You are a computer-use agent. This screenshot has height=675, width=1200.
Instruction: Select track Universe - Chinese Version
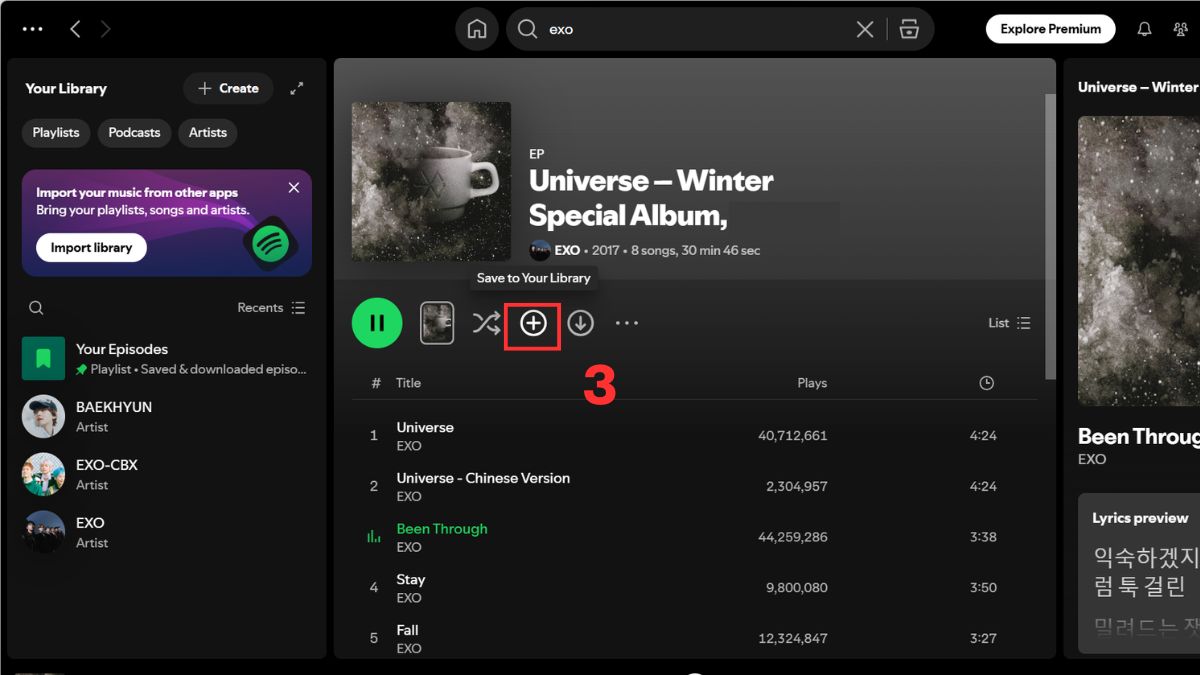[x=695, y=487]
